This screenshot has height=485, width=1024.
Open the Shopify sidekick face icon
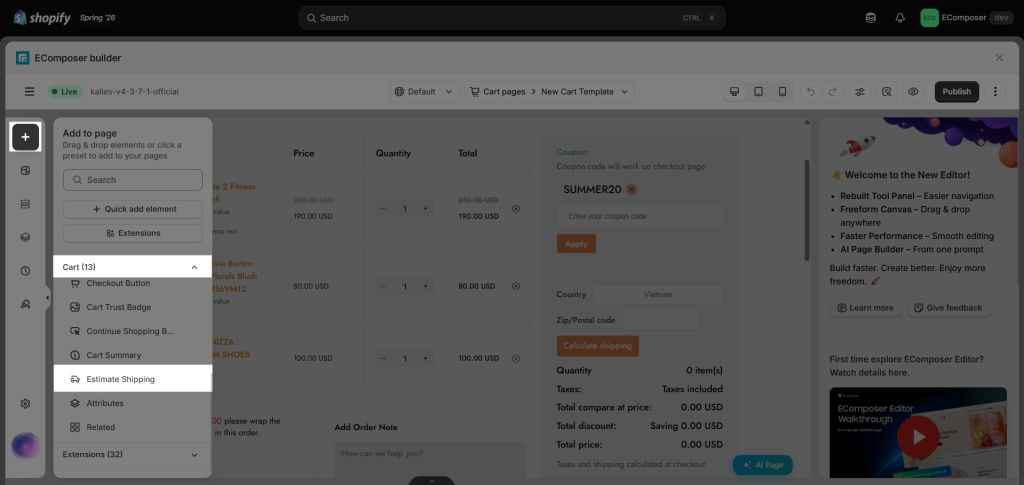coord(871,18)
